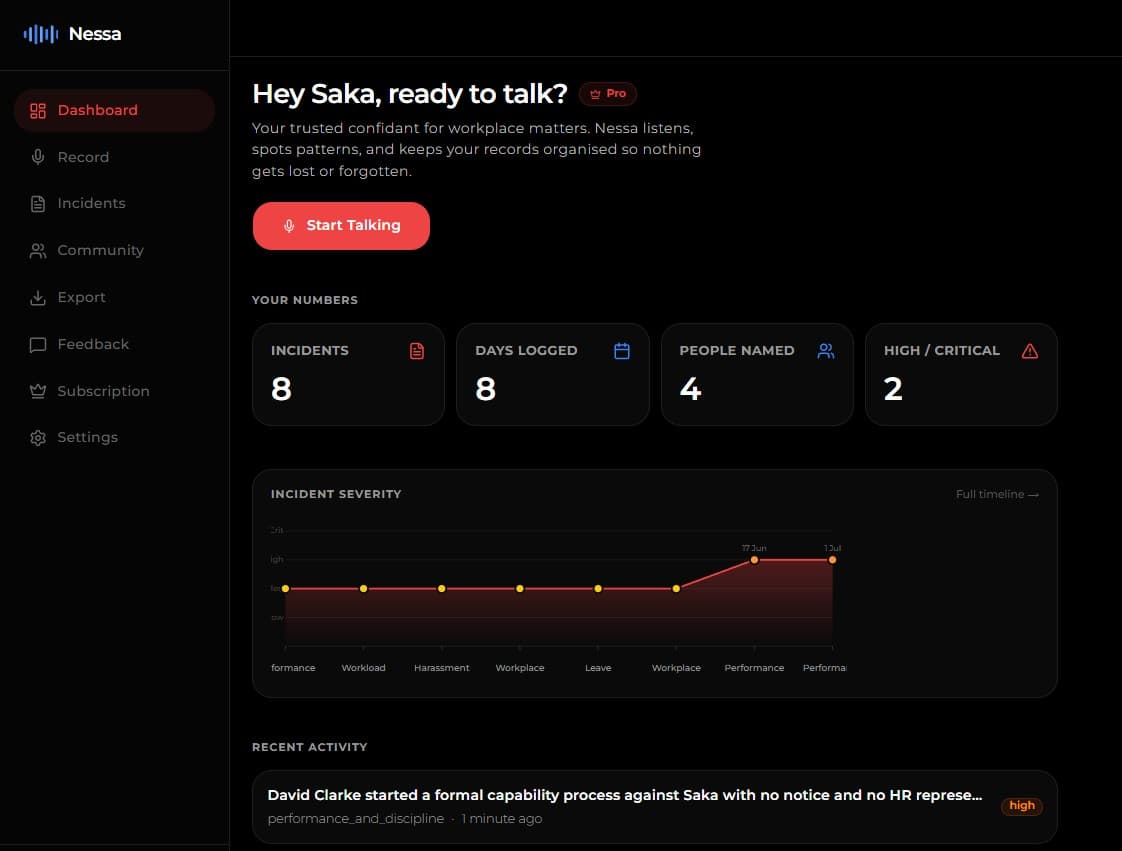Click the crown icon in the Pro badge
1122x851 pixels.
tap(595, 94)
